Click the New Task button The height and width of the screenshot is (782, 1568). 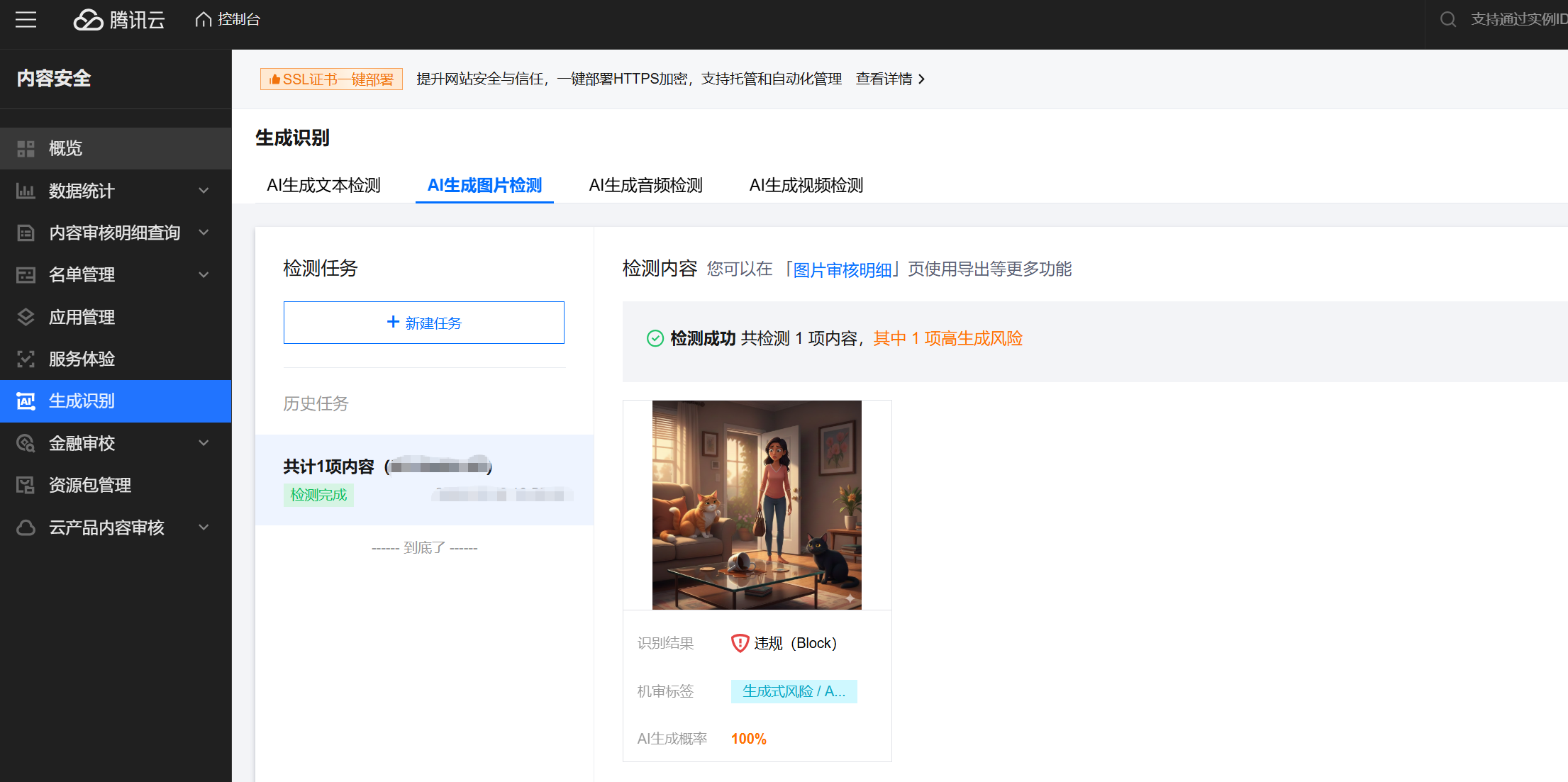coord(423,323)
